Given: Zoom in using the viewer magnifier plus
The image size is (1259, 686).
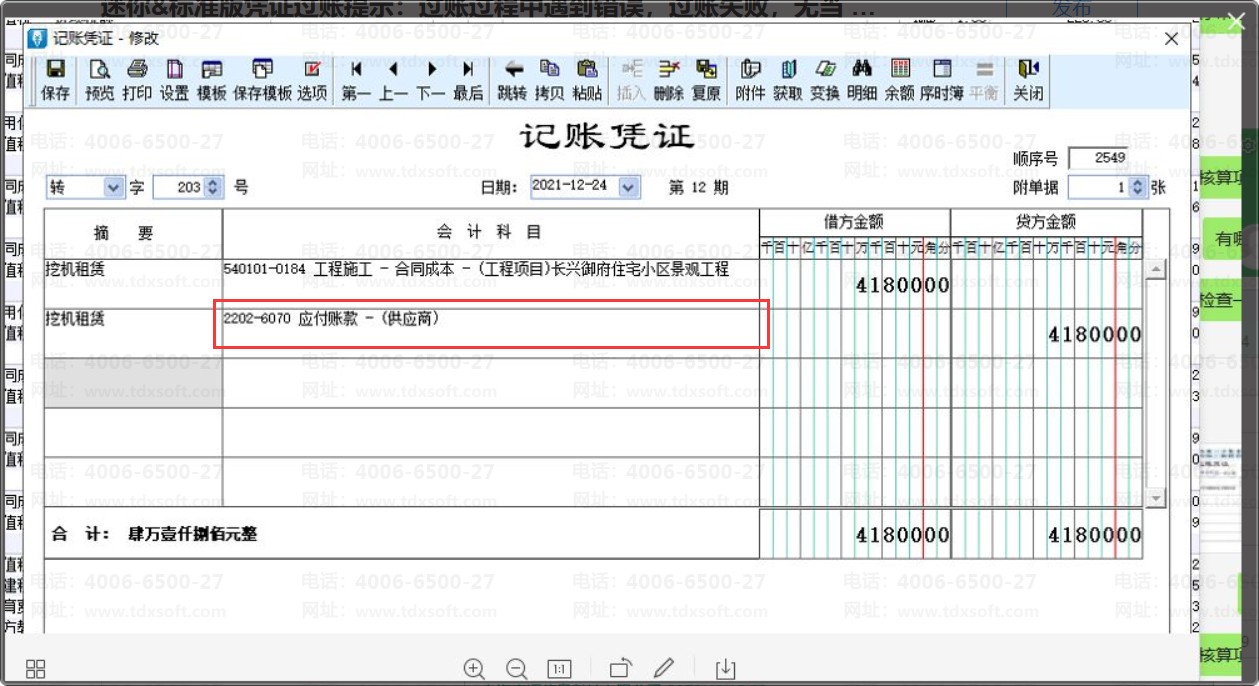Looking at the screenshot, I should point(474,669).
